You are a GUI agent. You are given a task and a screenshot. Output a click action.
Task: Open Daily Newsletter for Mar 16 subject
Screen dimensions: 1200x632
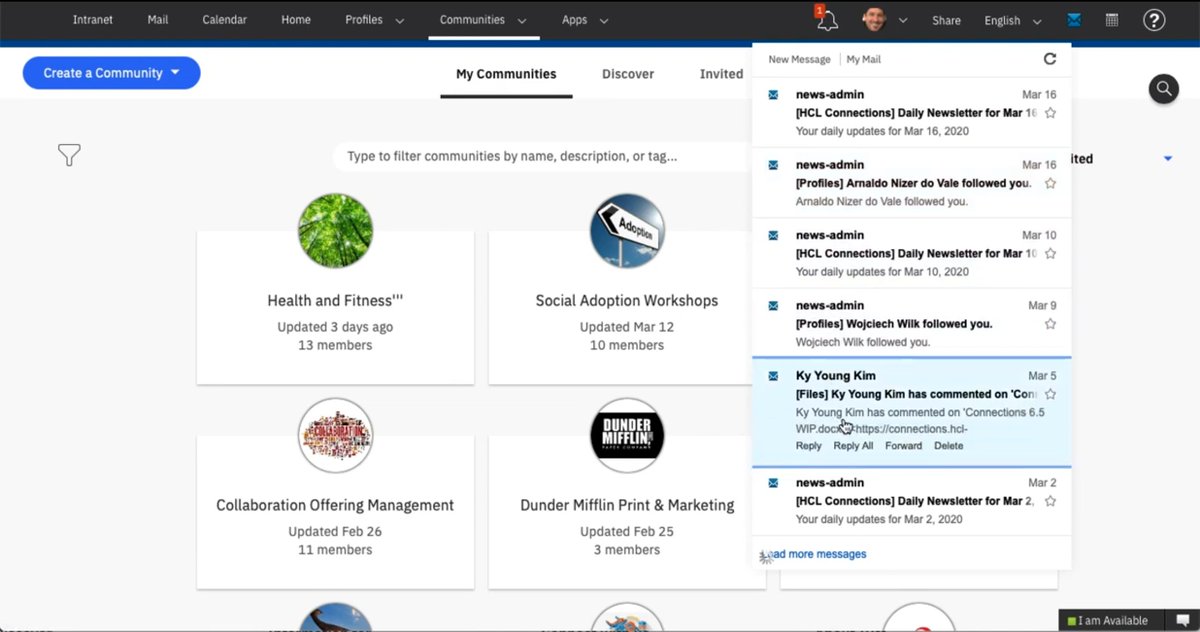tap(916, 113)
